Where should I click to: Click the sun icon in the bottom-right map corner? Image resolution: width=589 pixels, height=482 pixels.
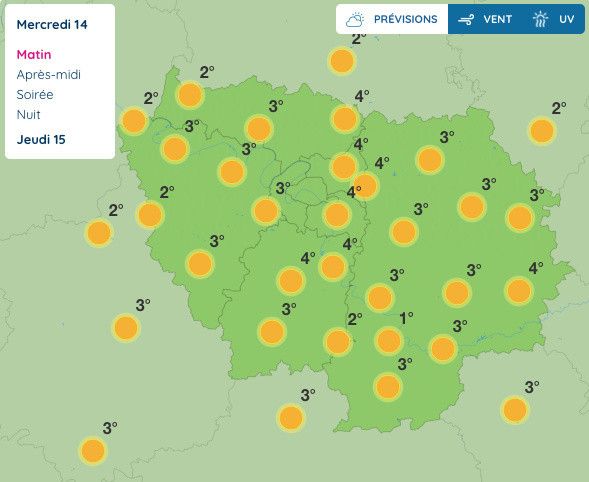tap(515, 410)
